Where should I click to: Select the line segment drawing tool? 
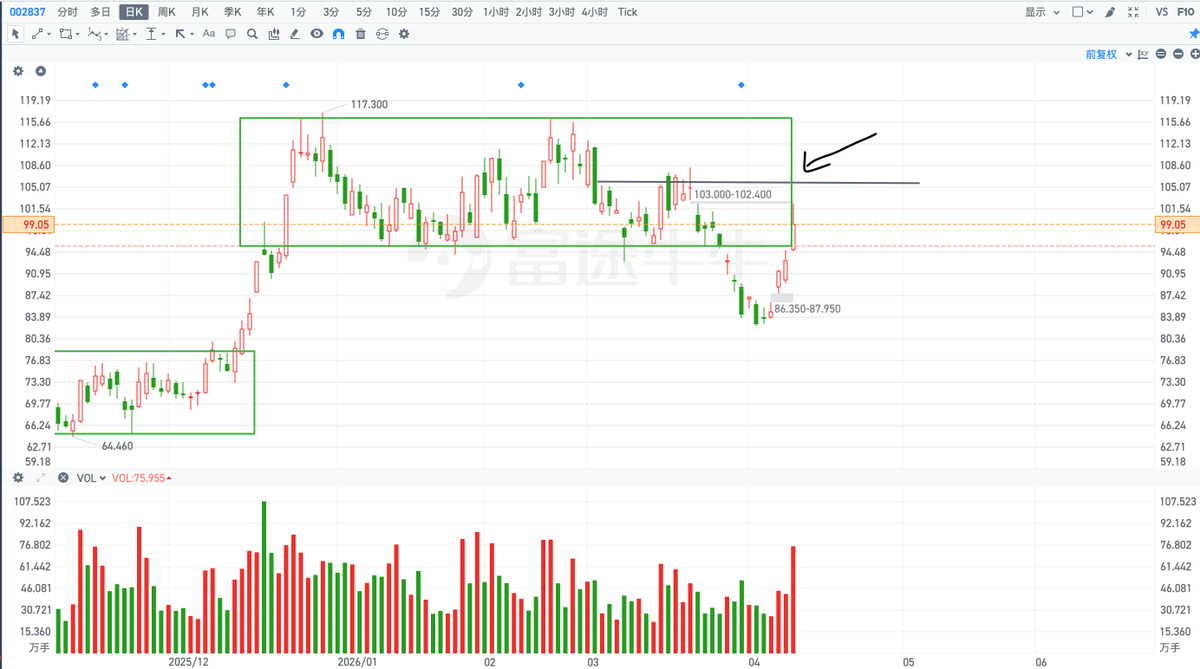(36, 34)
